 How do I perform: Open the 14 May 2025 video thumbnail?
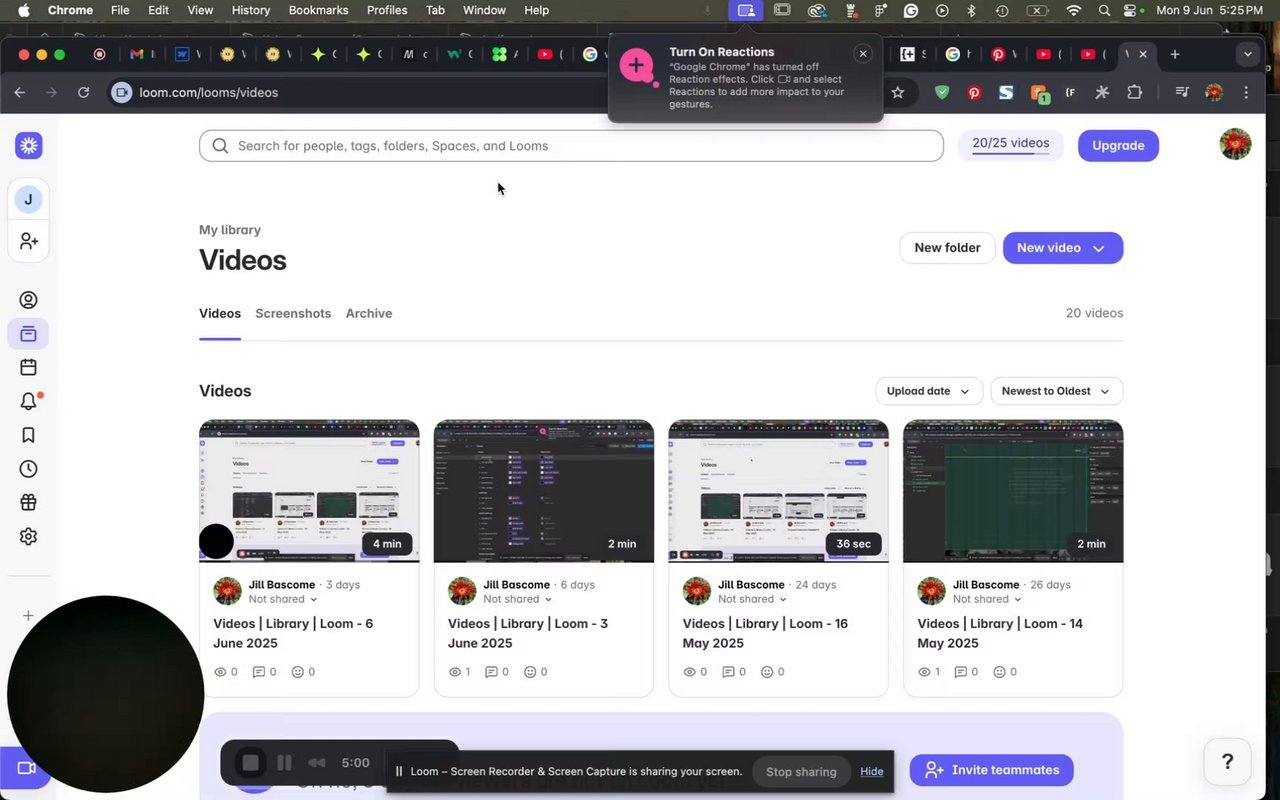pyautogui.click(x=1013, y=491)
